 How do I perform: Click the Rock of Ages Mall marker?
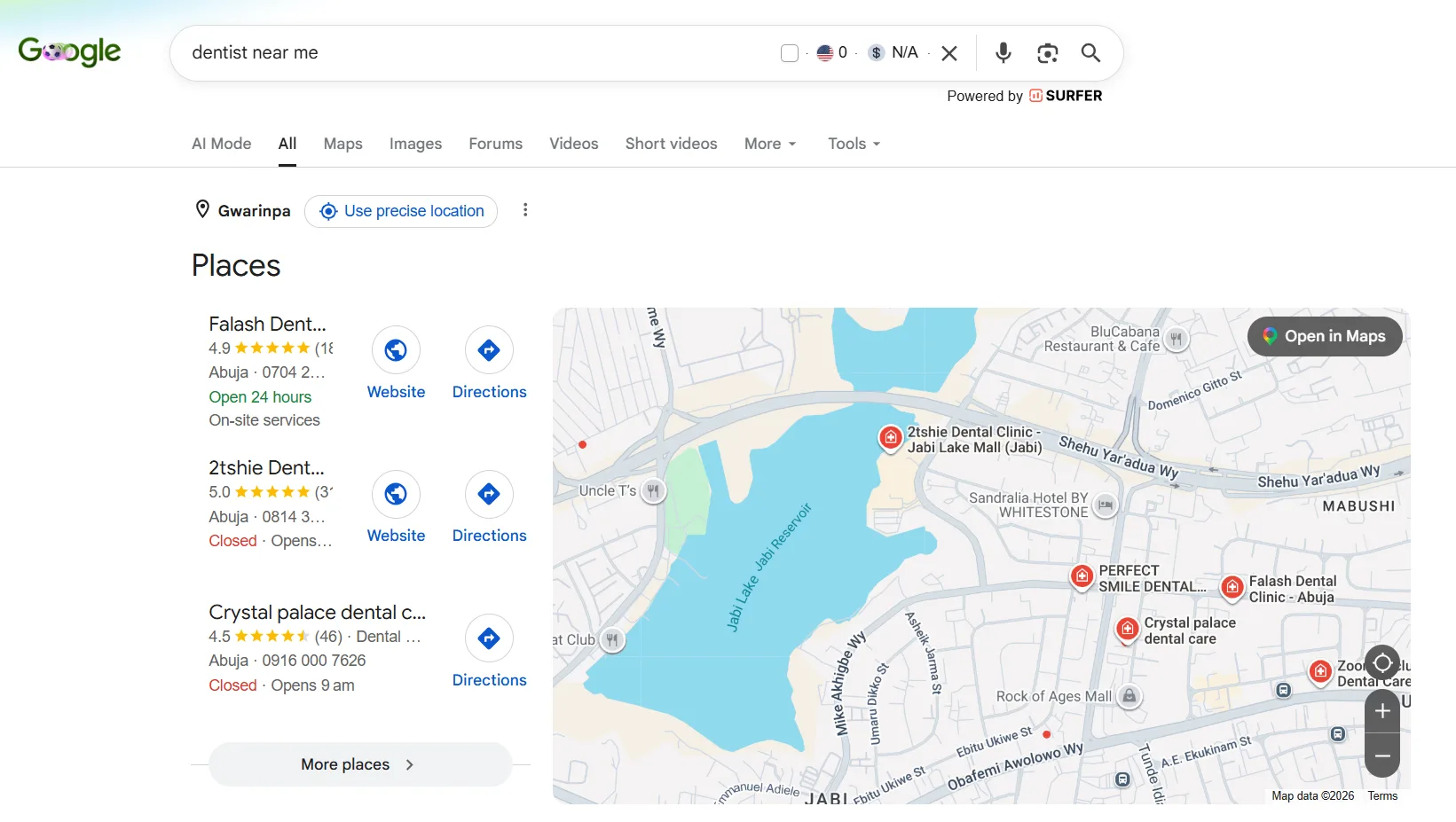(x=1129, y=696)
